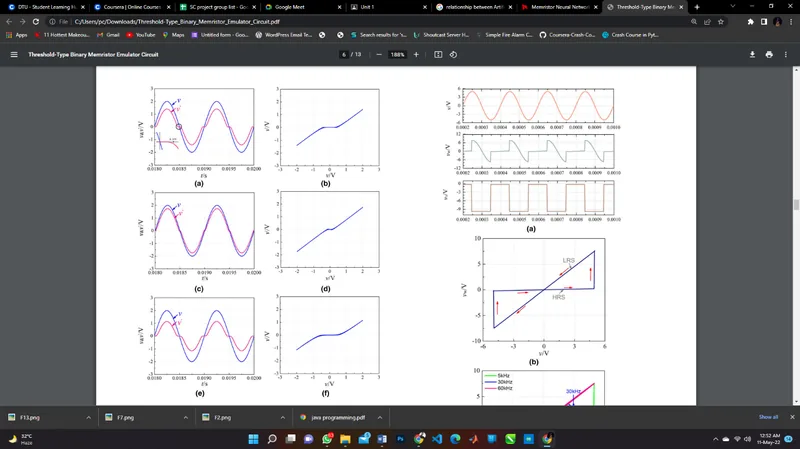Open Maps bookmark
This screenshot has width=800, height=449.
[x=173, y=35]
